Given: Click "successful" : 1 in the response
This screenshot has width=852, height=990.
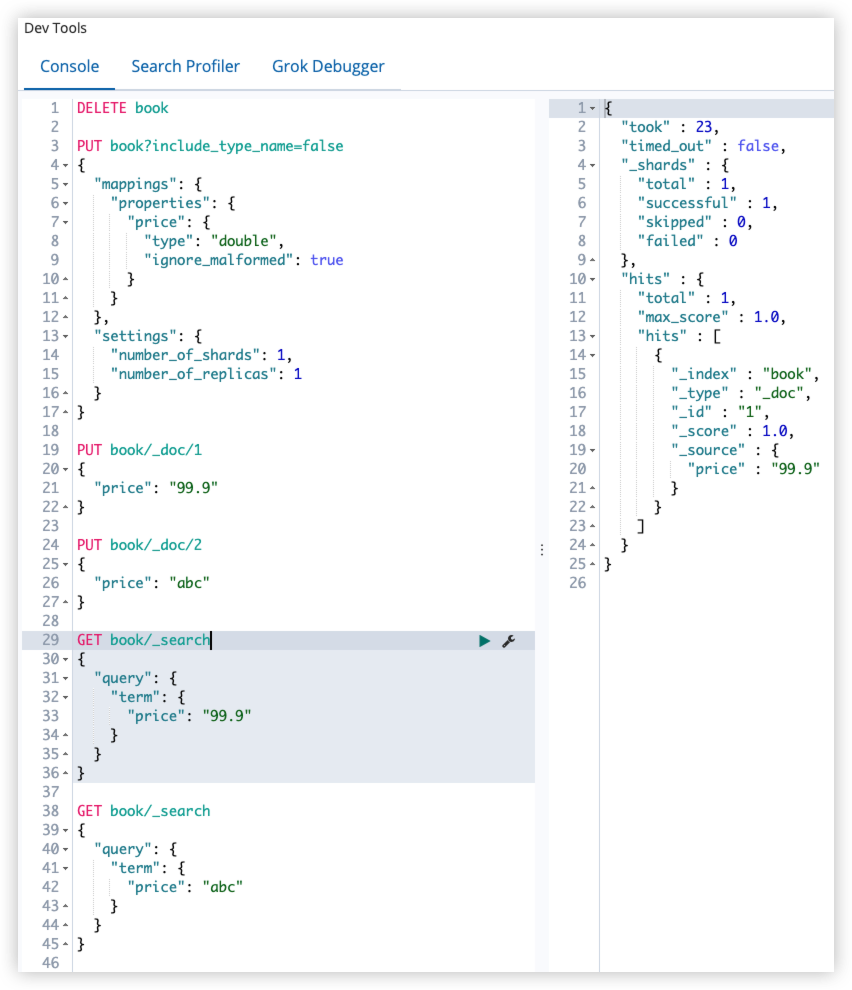Looking at the screenshot, I should click(x=707, y=203).
